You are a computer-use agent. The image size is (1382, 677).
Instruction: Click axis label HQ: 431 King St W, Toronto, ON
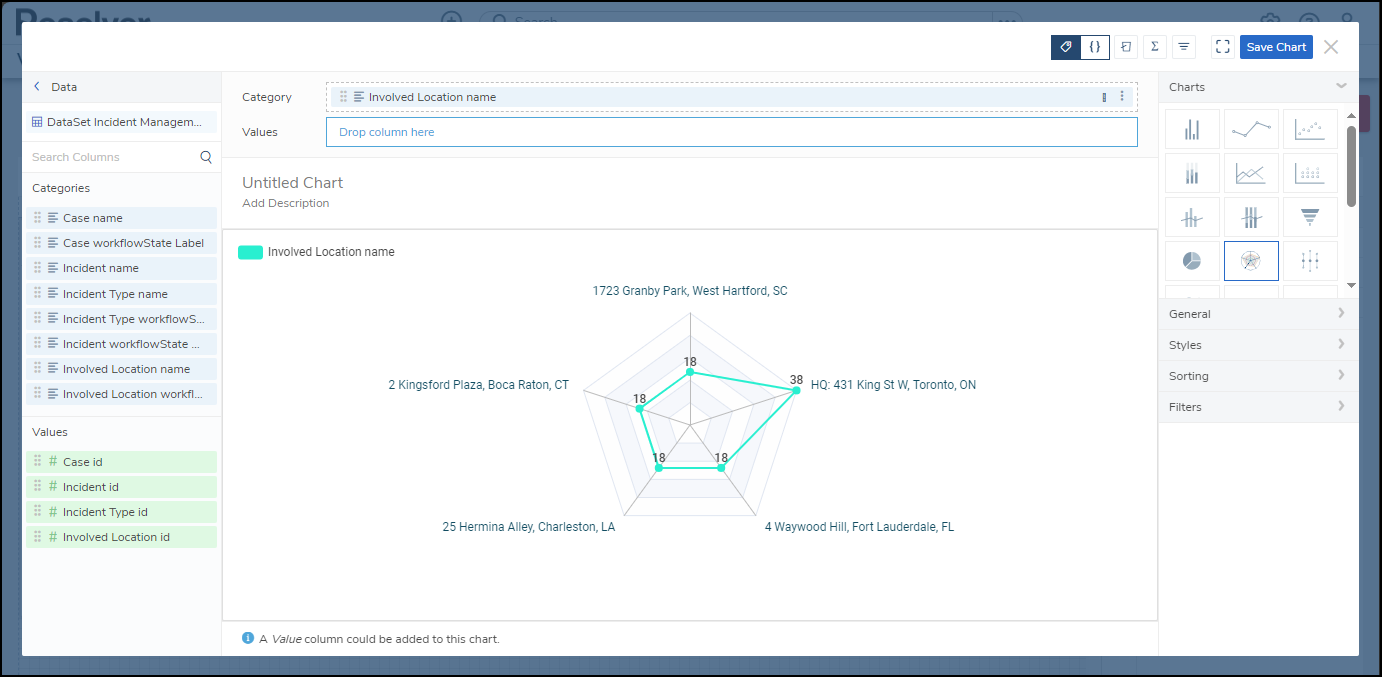pos(893,385)
